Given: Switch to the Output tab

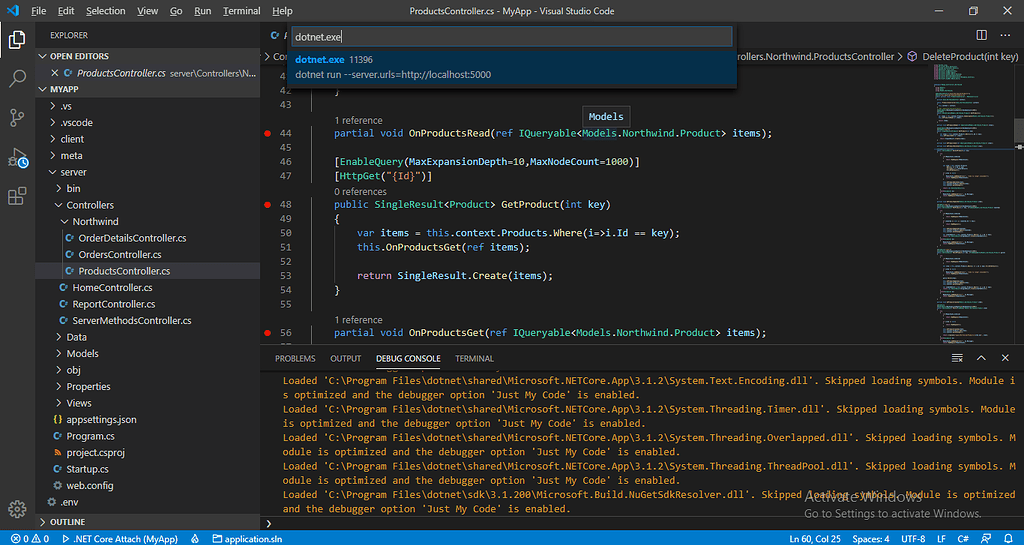Looking at the screenshot, I should 345,358.
